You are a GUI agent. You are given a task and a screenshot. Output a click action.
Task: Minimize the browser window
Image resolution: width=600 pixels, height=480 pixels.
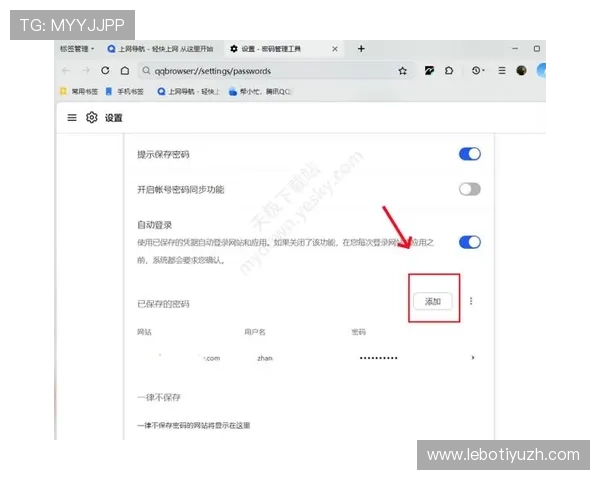click(515, 49)
